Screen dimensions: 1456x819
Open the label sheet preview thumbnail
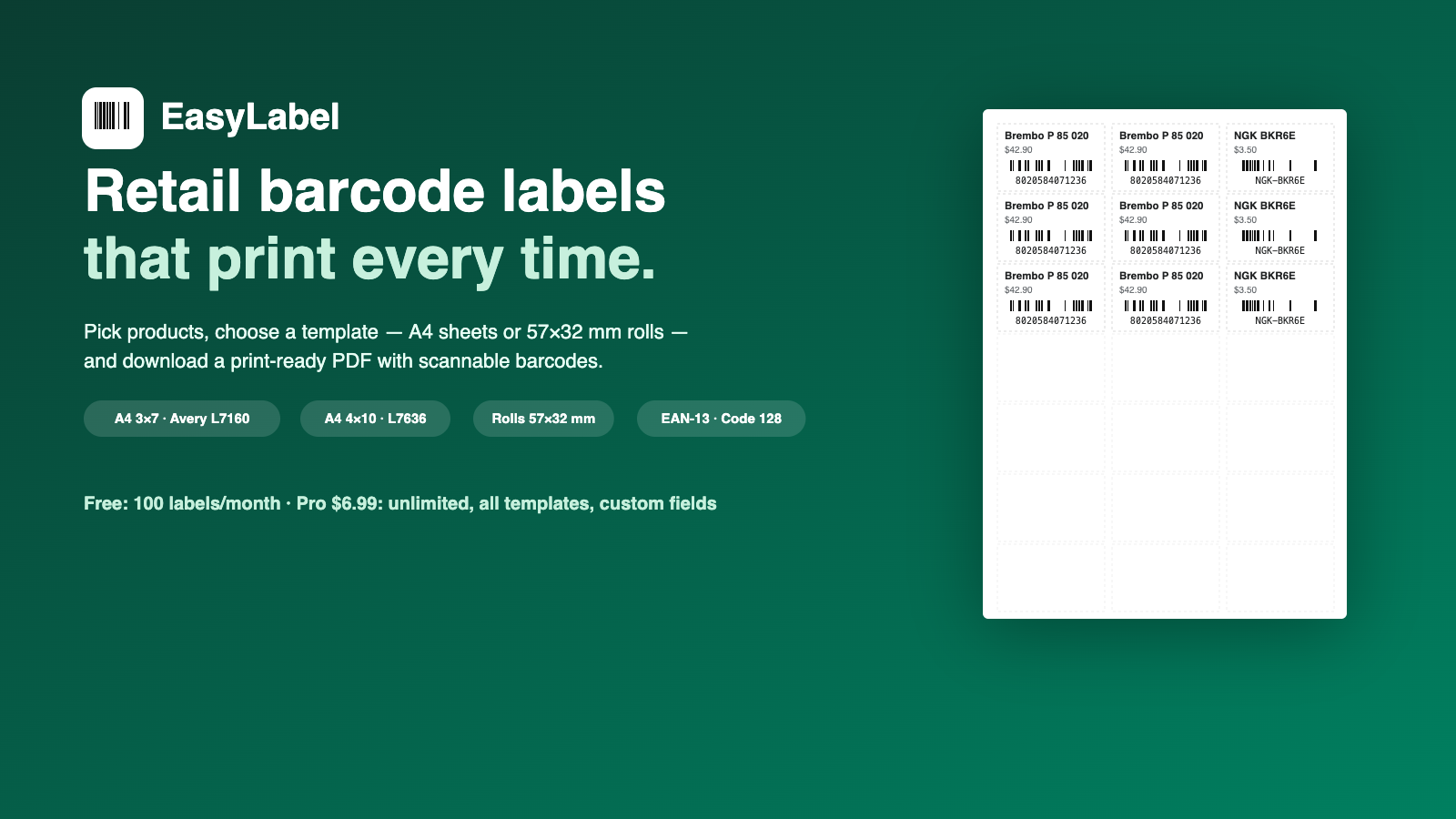1165,364
